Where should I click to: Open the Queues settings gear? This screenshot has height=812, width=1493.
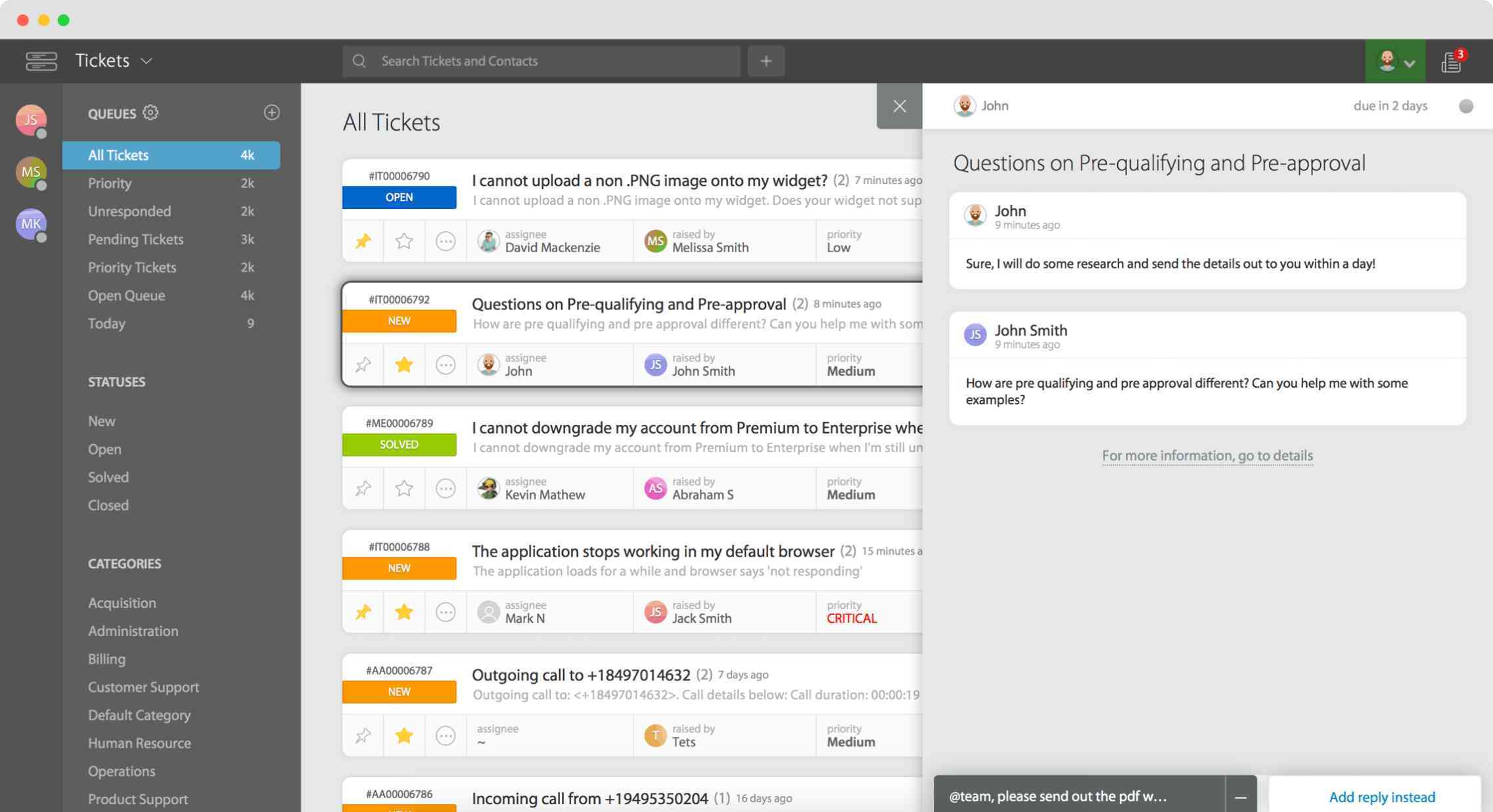(x=150, y=112)
